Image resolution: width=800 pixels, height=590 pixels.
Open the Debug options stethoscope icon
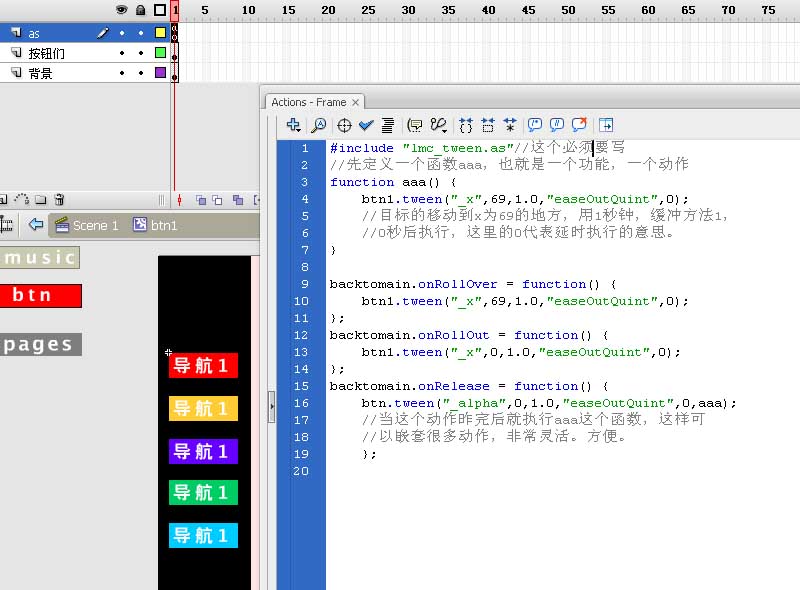coord(439,125)
